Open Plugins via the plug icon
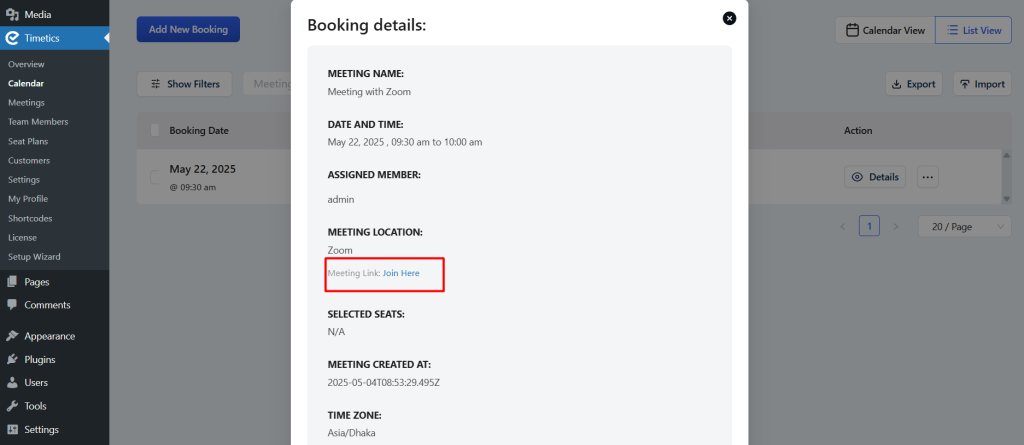Screen dimensions: 1024x445 point(12,359)
